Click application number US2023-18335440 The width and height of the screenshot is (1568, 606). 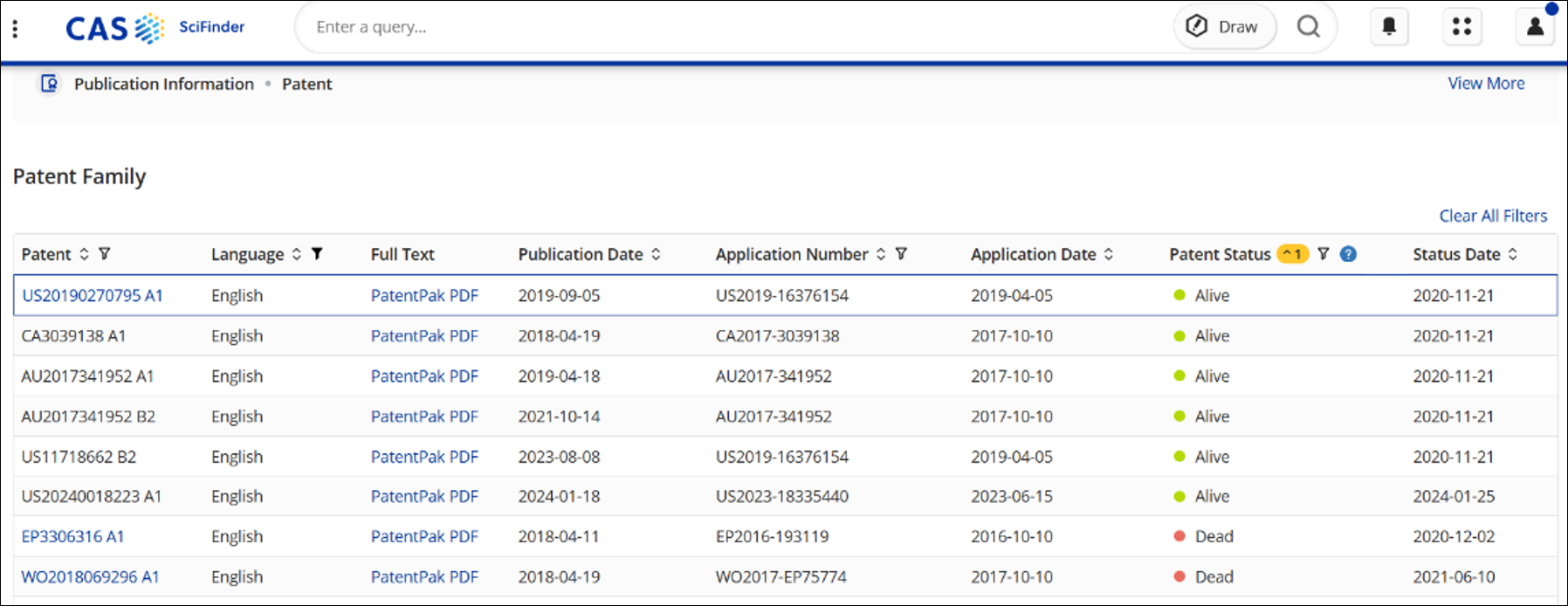[x=782, y=497]
